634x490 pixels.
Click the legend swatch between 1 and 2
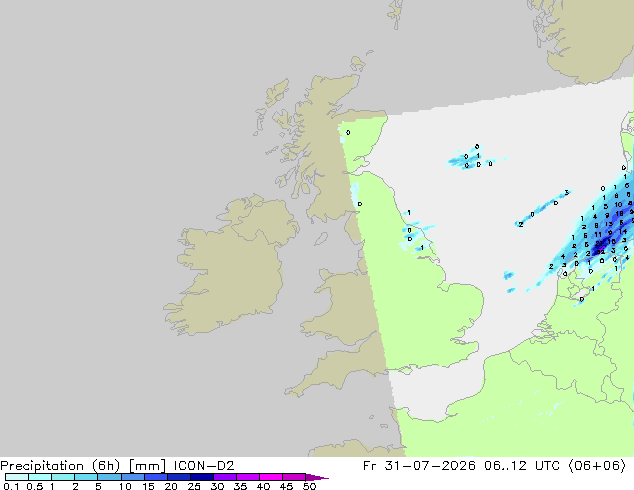[63, 477]
